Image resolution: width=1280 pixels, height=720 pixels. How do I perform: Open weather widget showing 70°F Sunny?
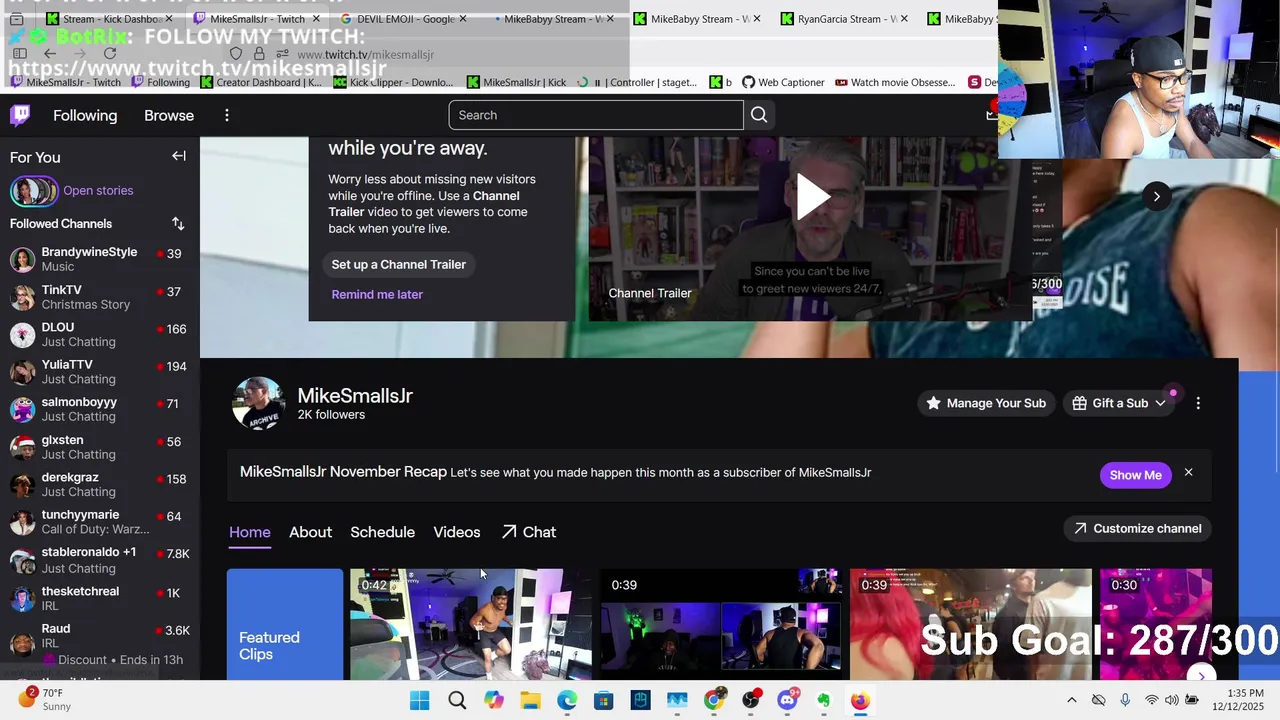tap(43, 699)
